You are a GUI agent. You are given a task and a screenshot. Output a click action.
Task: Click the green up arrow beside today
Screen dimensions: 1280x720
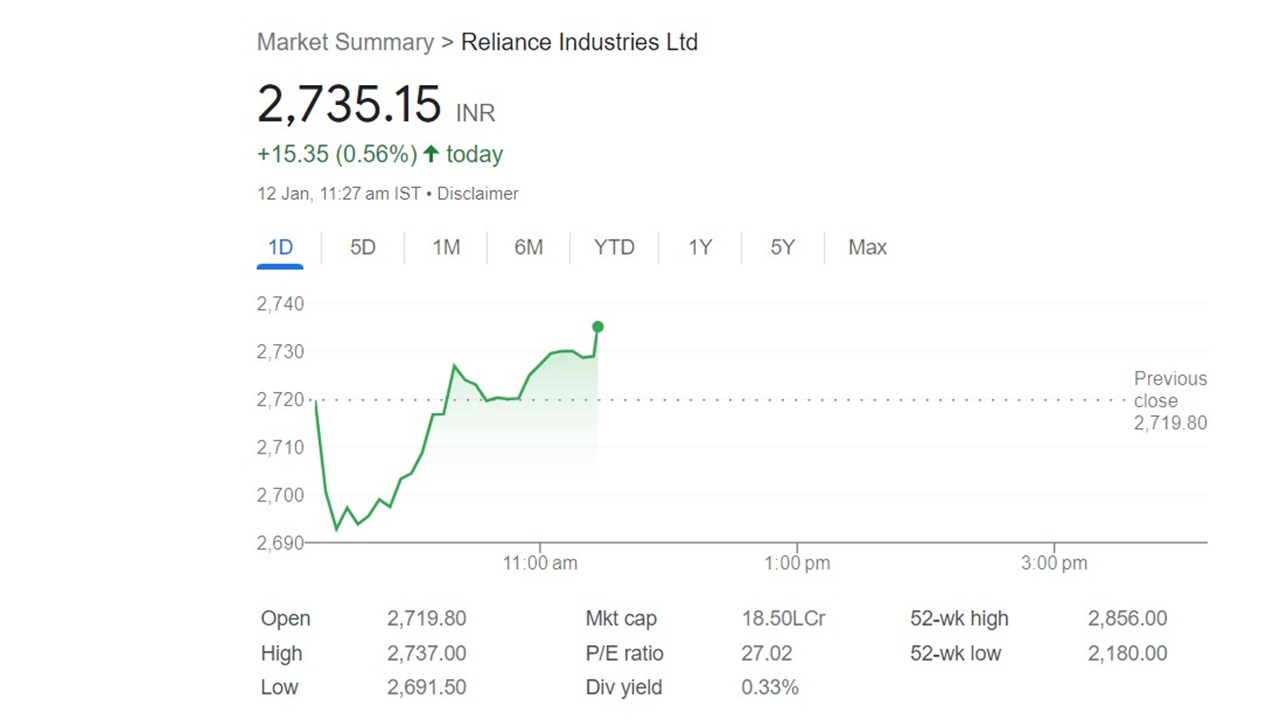click(x=431, y=154)
